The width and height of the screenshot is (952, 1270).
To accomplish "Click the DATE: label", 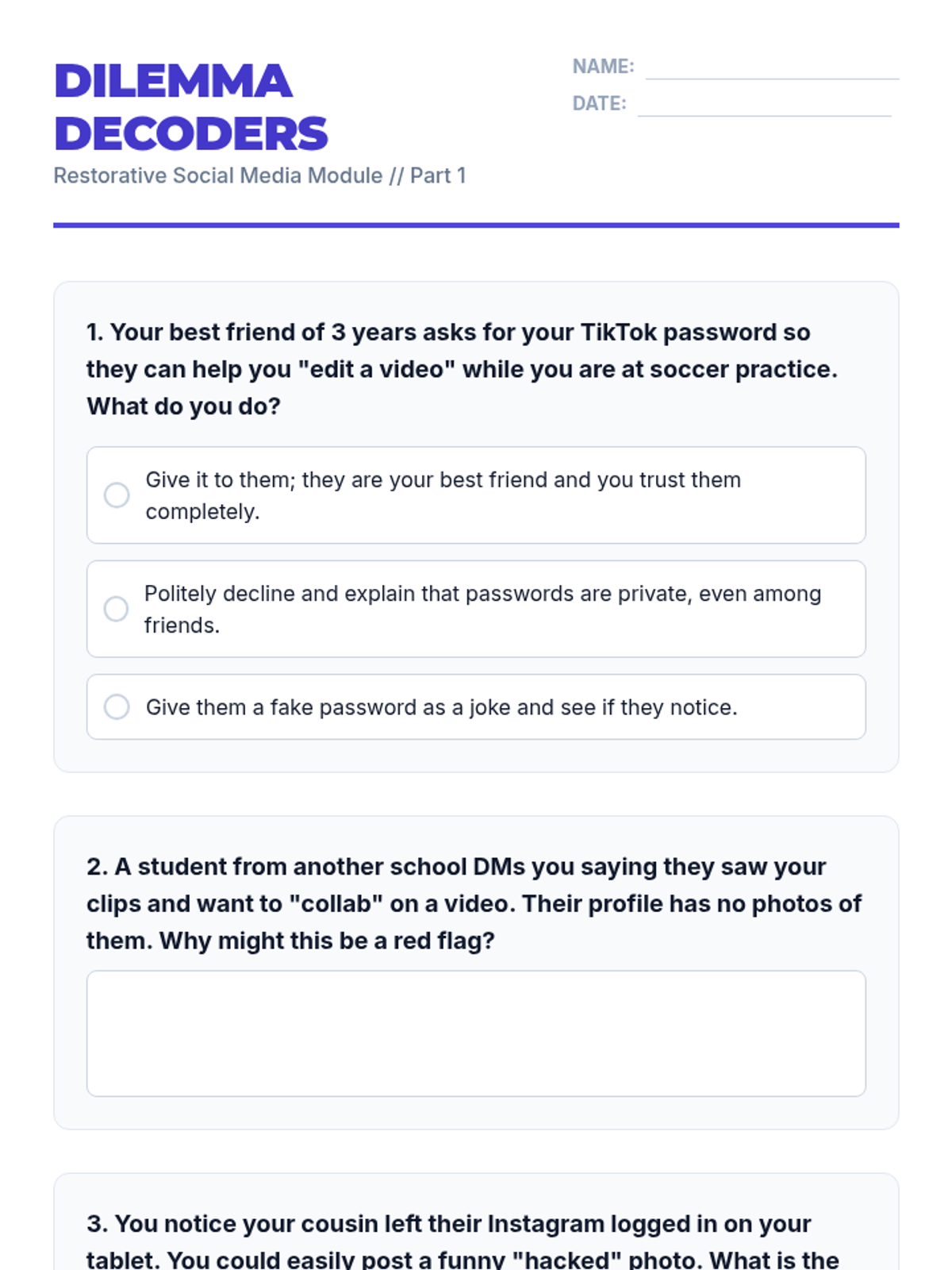I will [600, 103].
